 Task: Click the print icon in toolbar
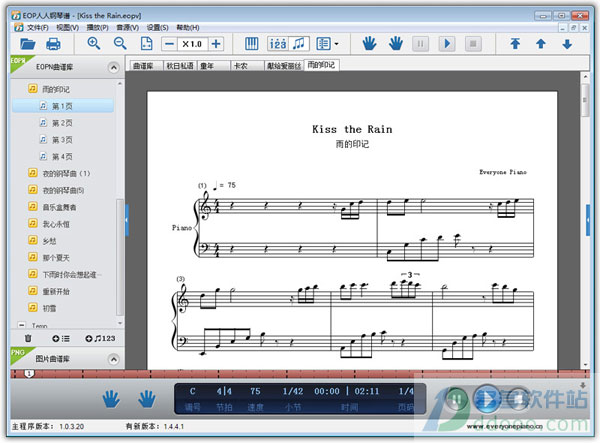[x=53, y=44]
